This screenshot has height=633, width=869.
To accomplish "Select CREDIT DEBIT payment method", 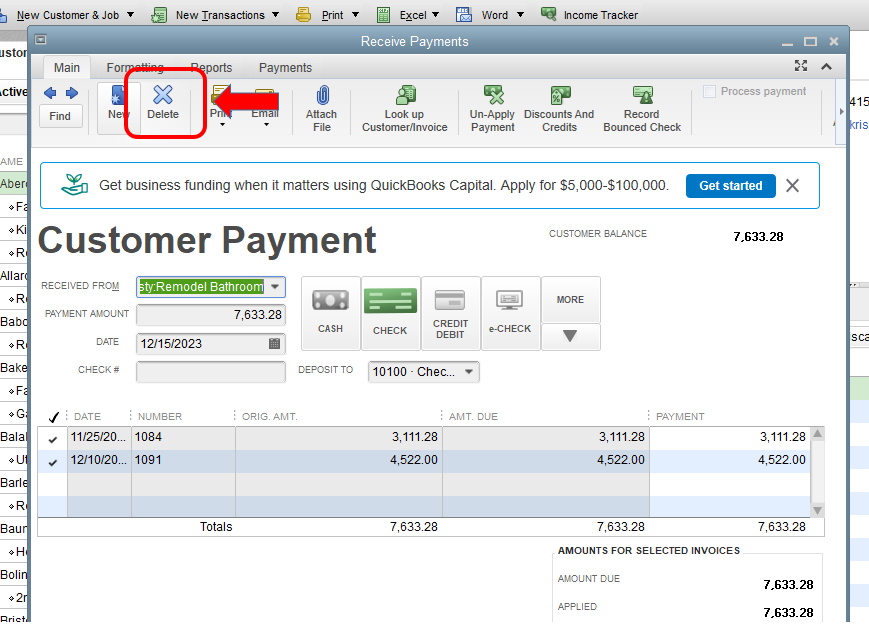I will click(x=450, y=313).
